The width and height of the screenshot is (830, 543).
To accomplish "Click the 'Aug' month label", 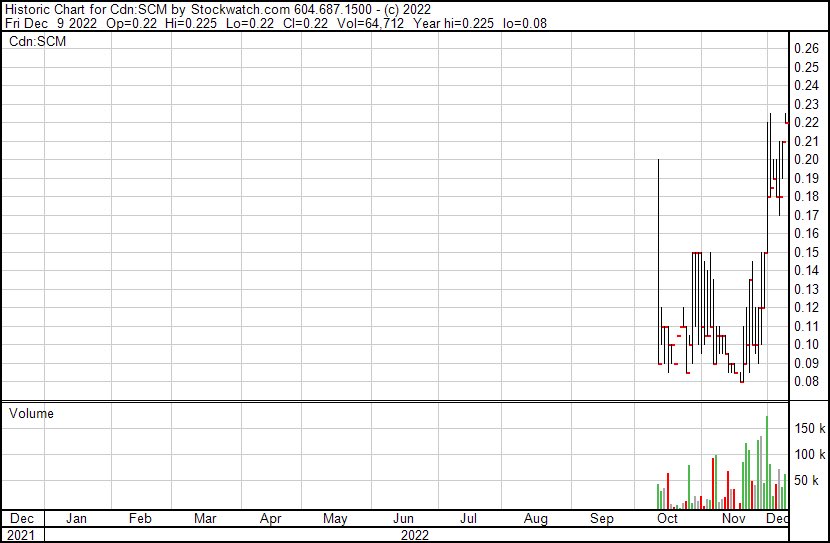I will (536, 519).
